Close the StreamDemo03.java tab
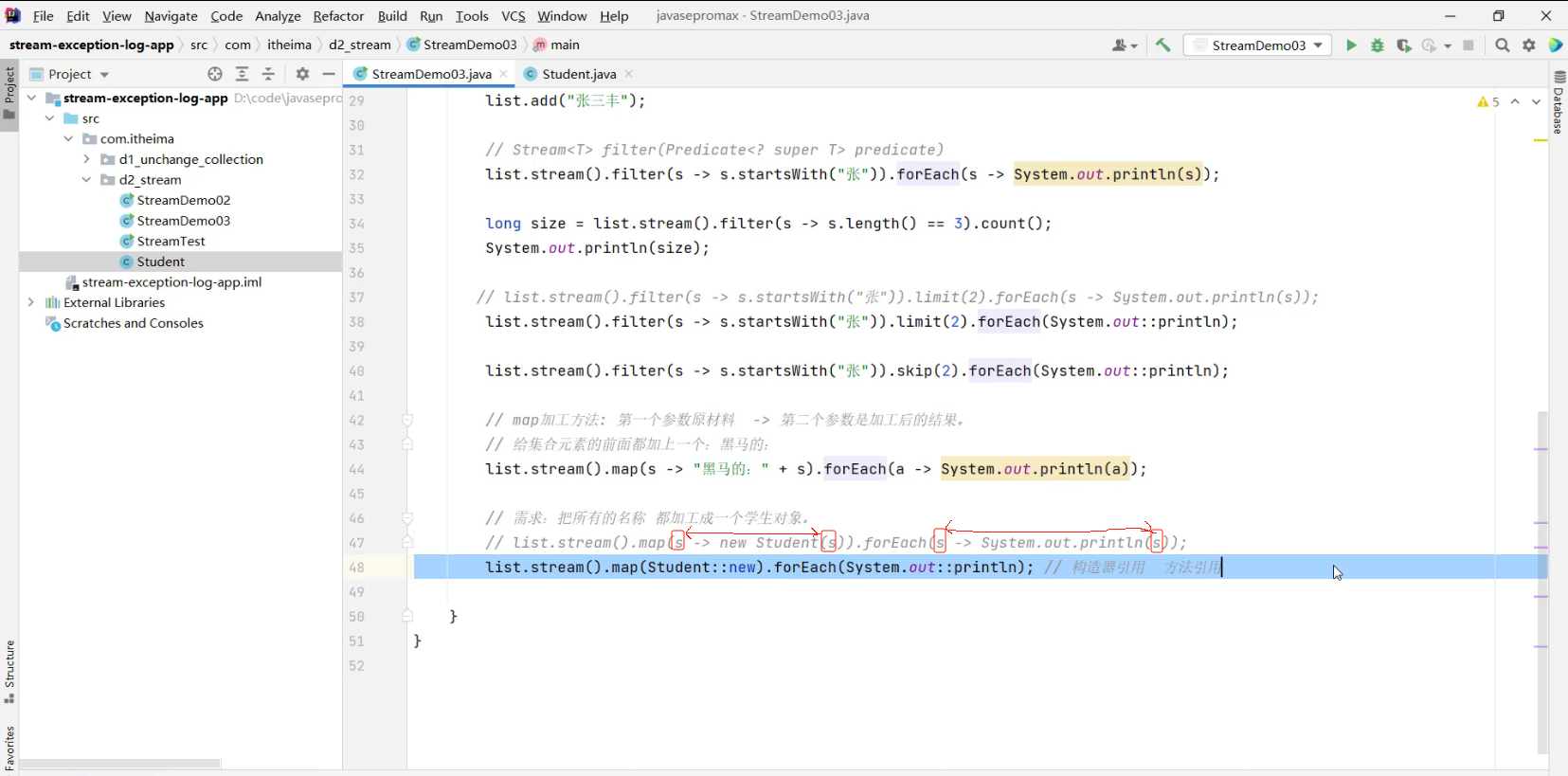This screenshot has width=1568, height=776. [x=503, y=74]
